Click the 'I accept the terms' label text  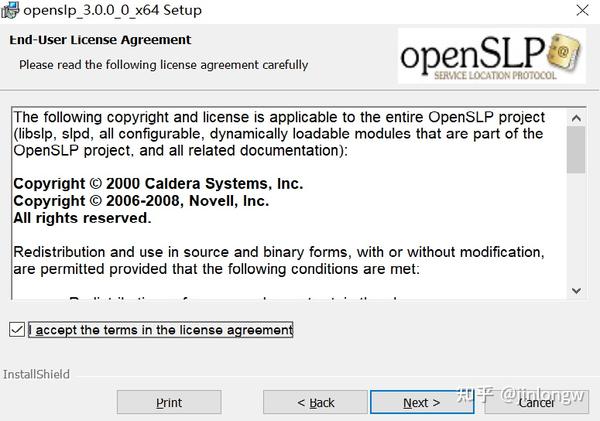point(161,330)
